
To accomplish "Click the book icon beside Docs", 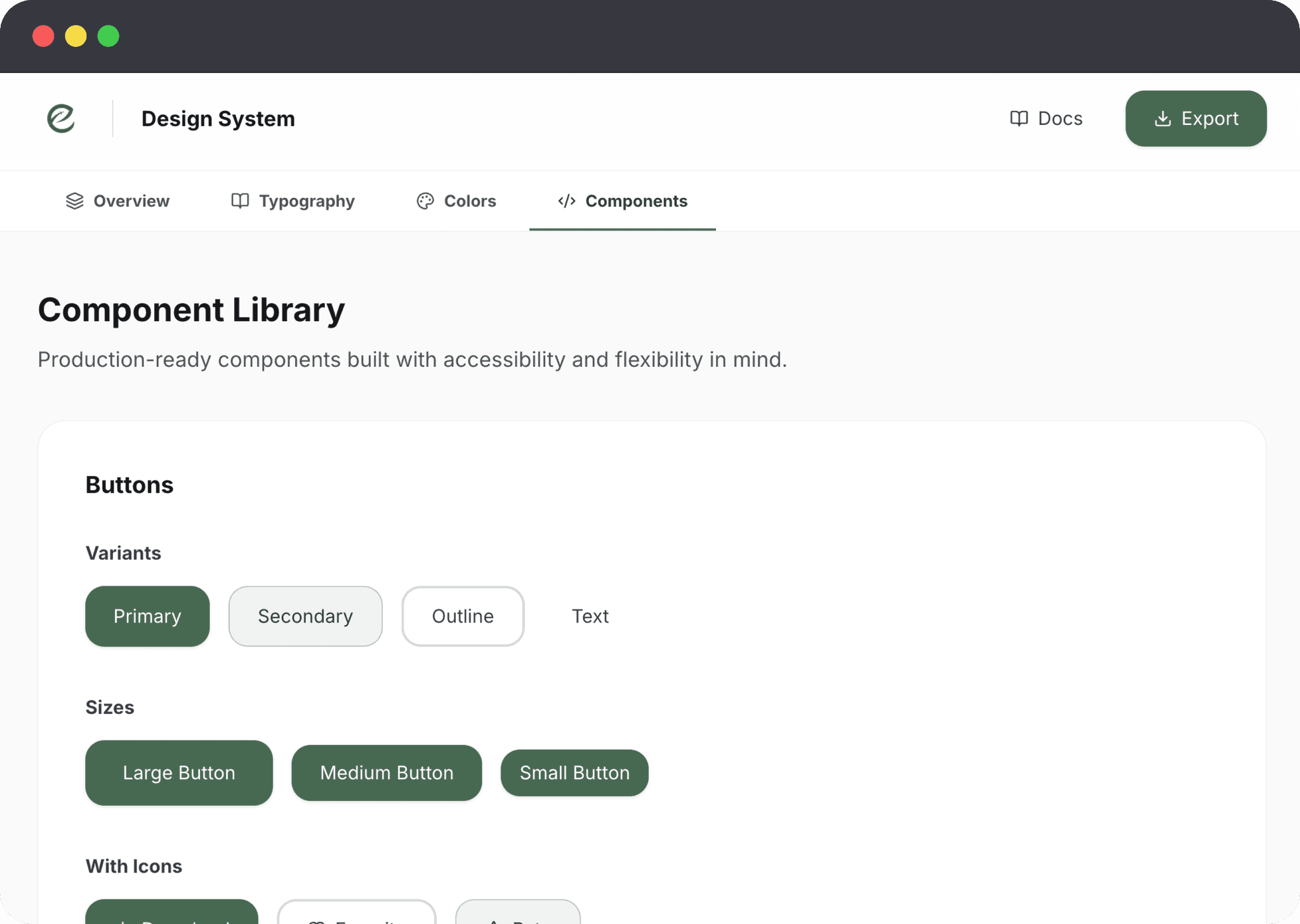I will click(1019, 119).
